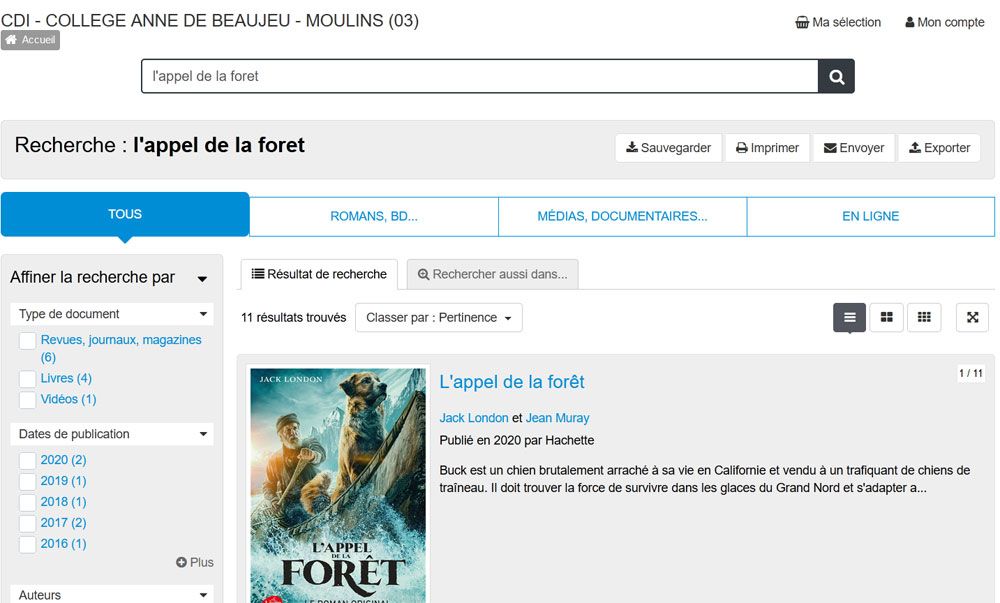Open Mon compte user menu

tap(944, 22)
